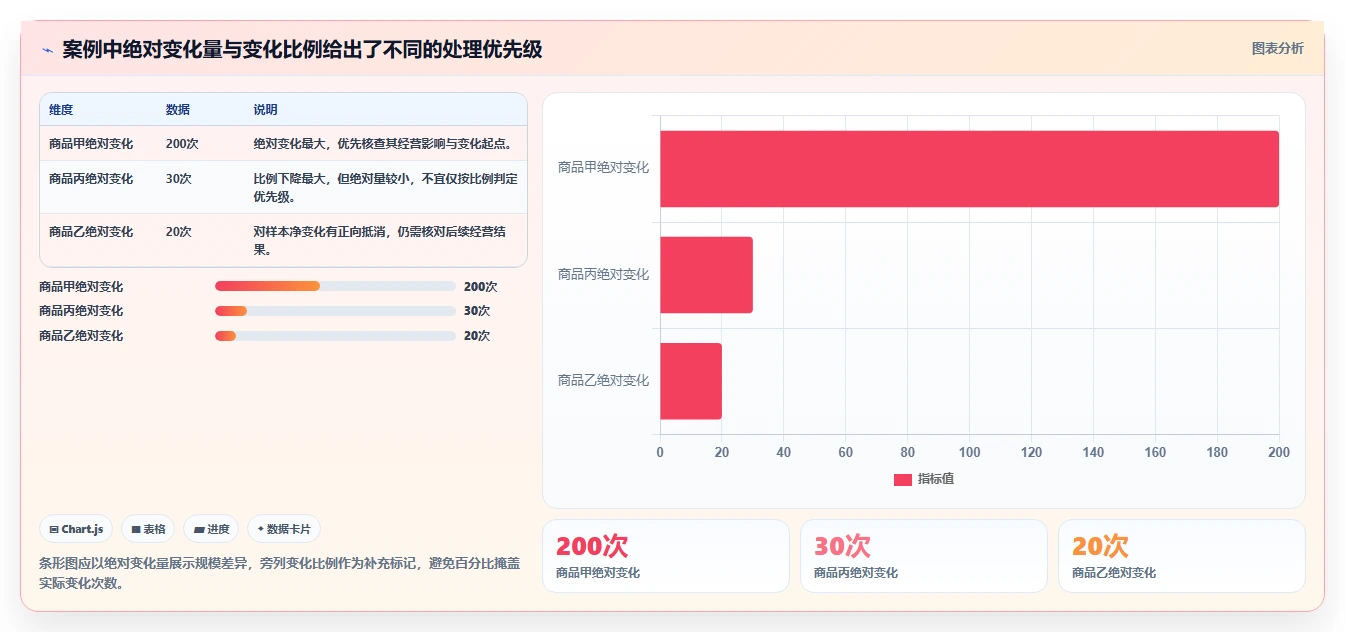Screen dimensions: 1345x632
Task: Open the large 200次 data card
Action: 665,556
